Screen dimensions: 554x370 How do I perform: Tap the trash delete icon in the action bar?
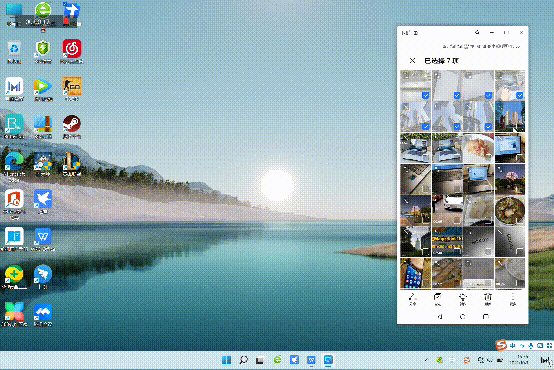tap(488, 299)
